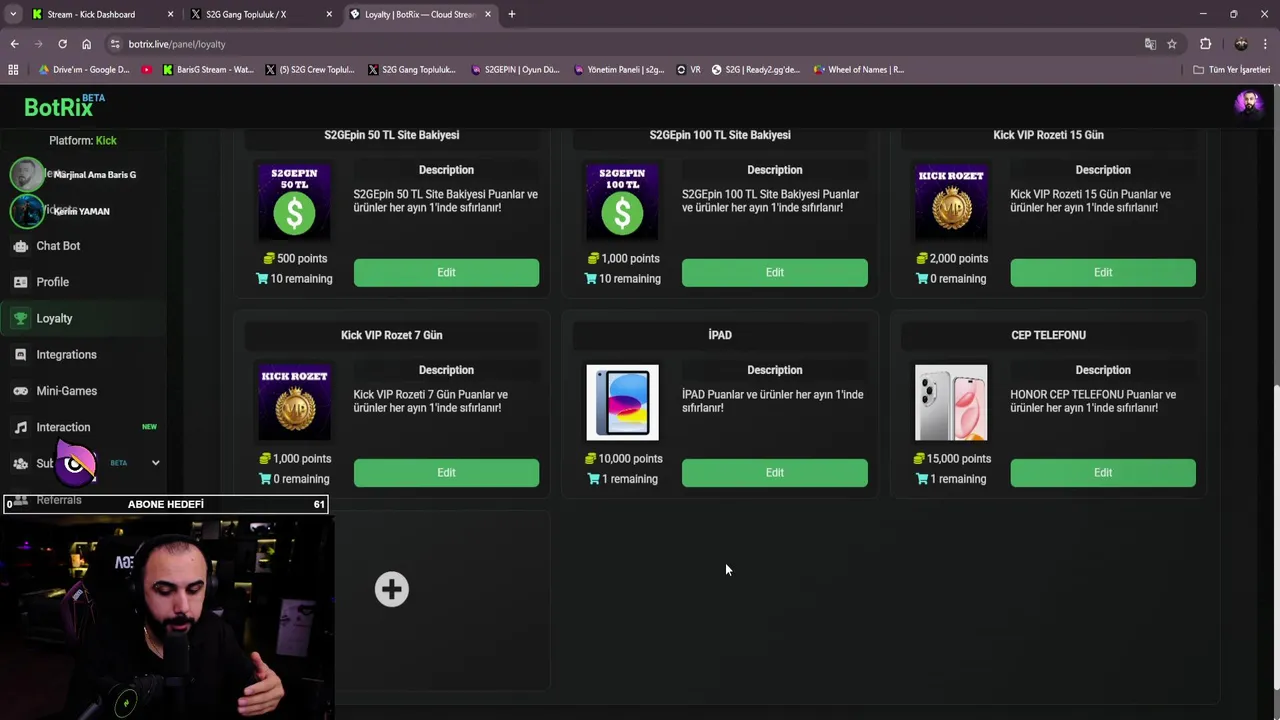This screenshot has width=1280, height=720.
Task: Open Chat Bot menu item
Action: (x=58, y=246)
